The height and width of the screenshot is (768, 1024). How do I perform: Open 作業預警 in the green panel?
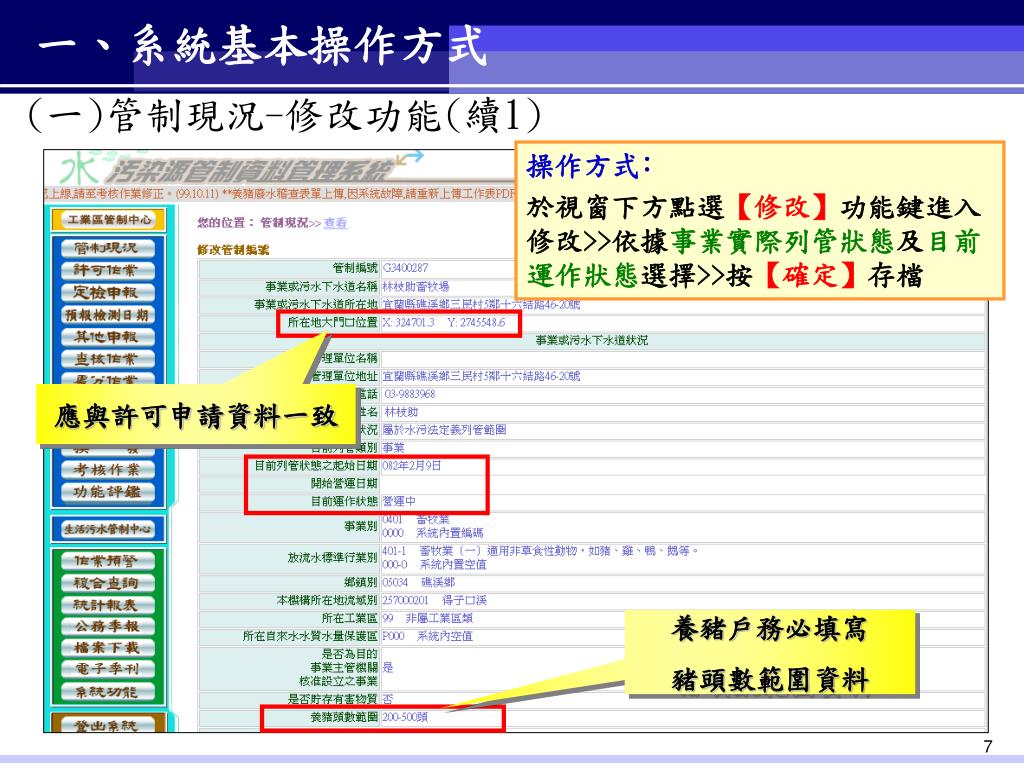point(108,561)
